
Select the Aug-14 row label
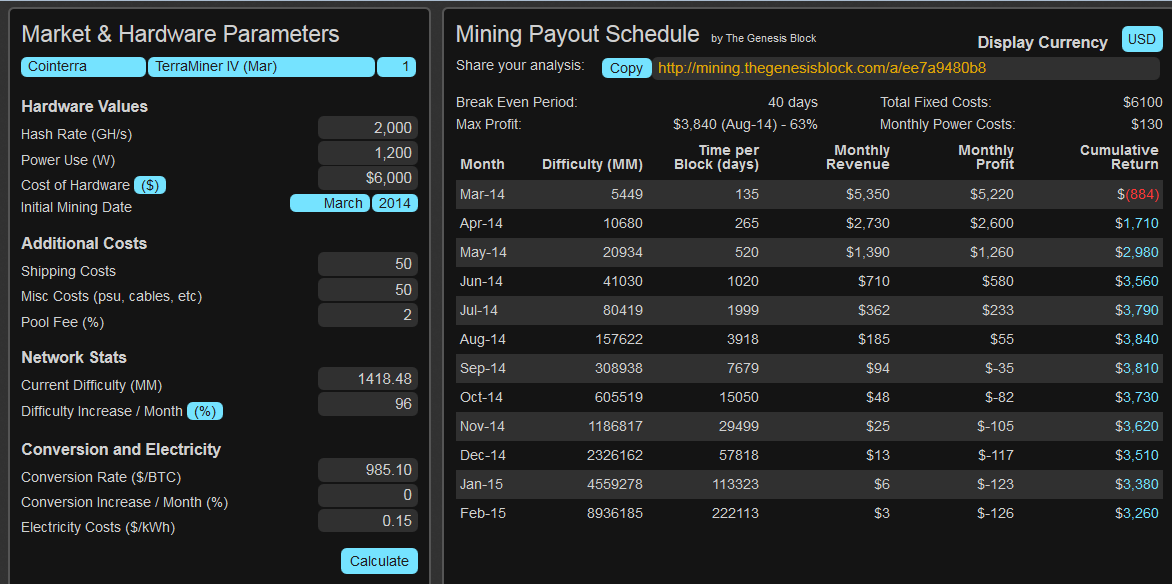click(483, 339)
